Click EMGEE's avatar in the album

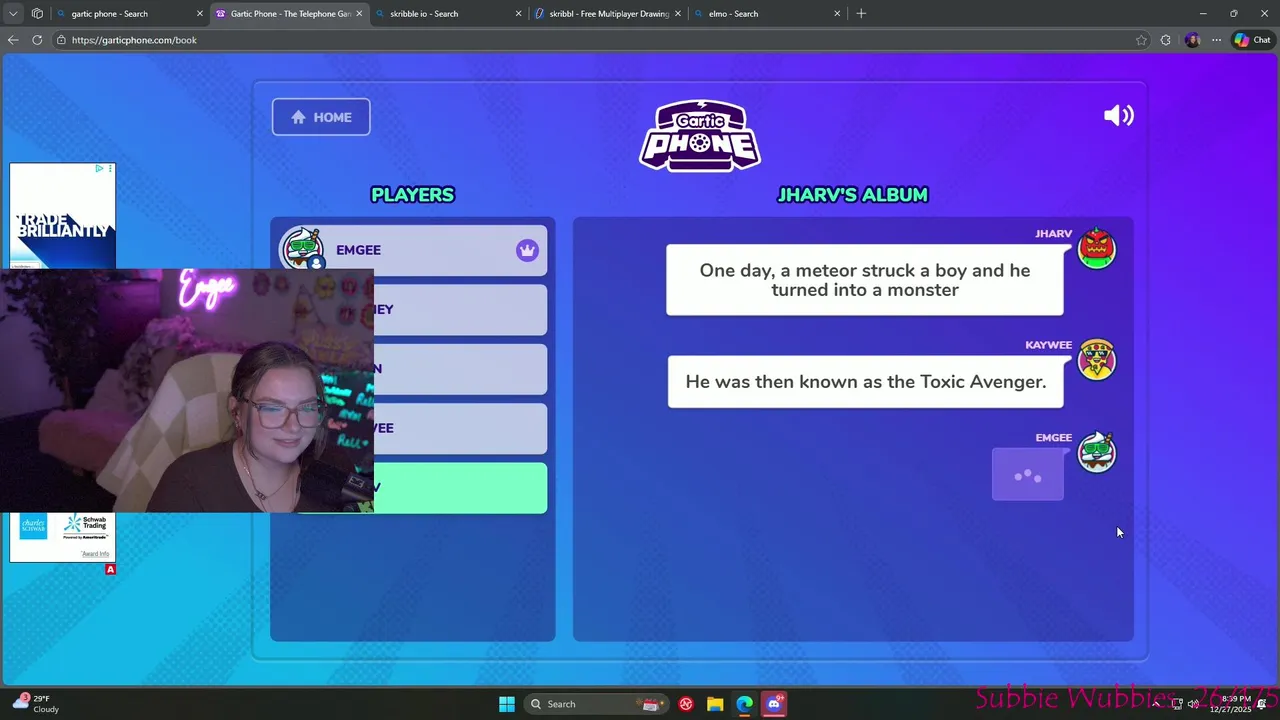1097,453
